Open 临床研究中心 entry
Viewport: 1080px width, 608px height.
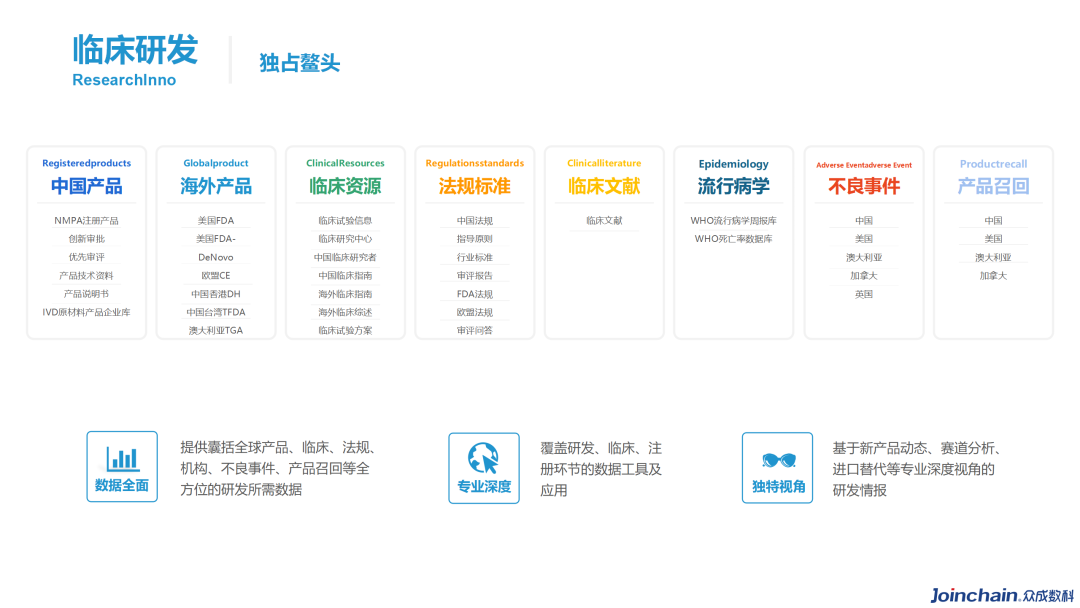pyautogui.click(x=345, y=239)
